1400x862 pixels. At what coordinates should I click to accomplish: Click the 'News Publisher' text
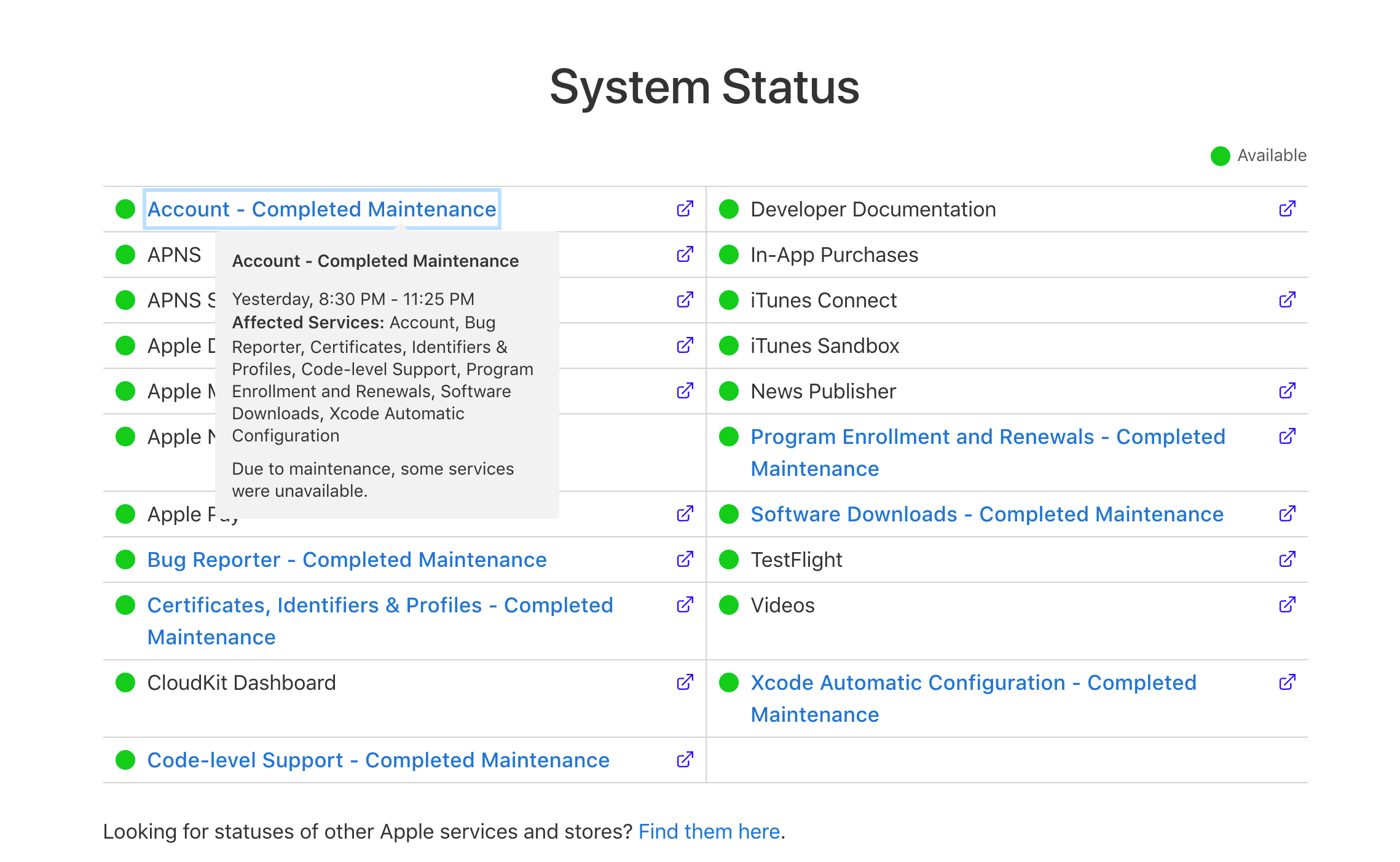823,391
